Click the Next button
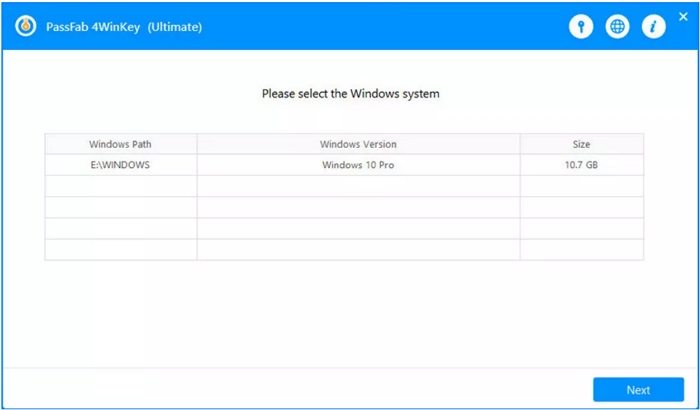Viewport: 700px width, 410px height. tap(638, 390)
